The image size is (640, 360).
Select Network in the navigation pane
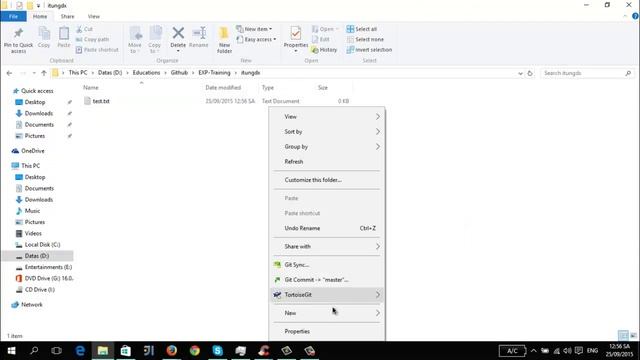(31, 304)
